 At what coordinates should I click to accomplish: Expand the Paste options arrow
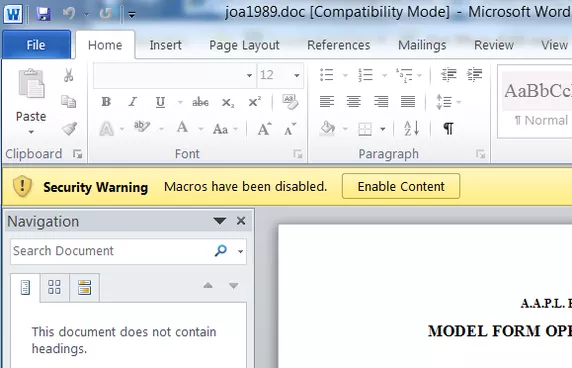[31, 132]
